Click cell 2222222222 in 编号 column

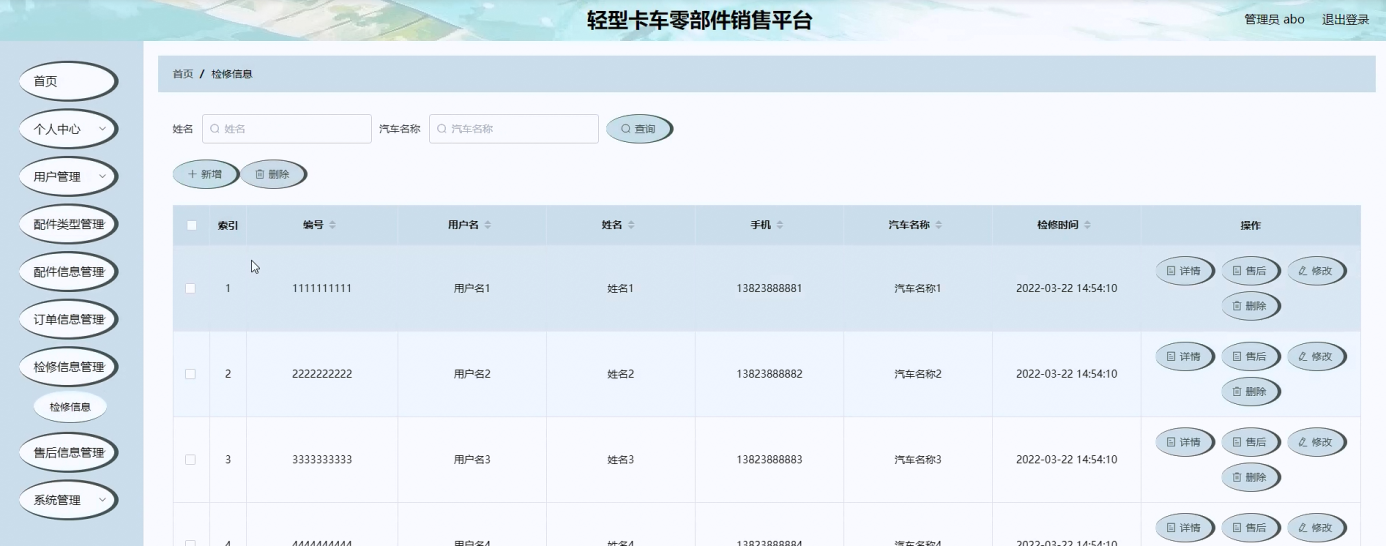coord(322,374)
